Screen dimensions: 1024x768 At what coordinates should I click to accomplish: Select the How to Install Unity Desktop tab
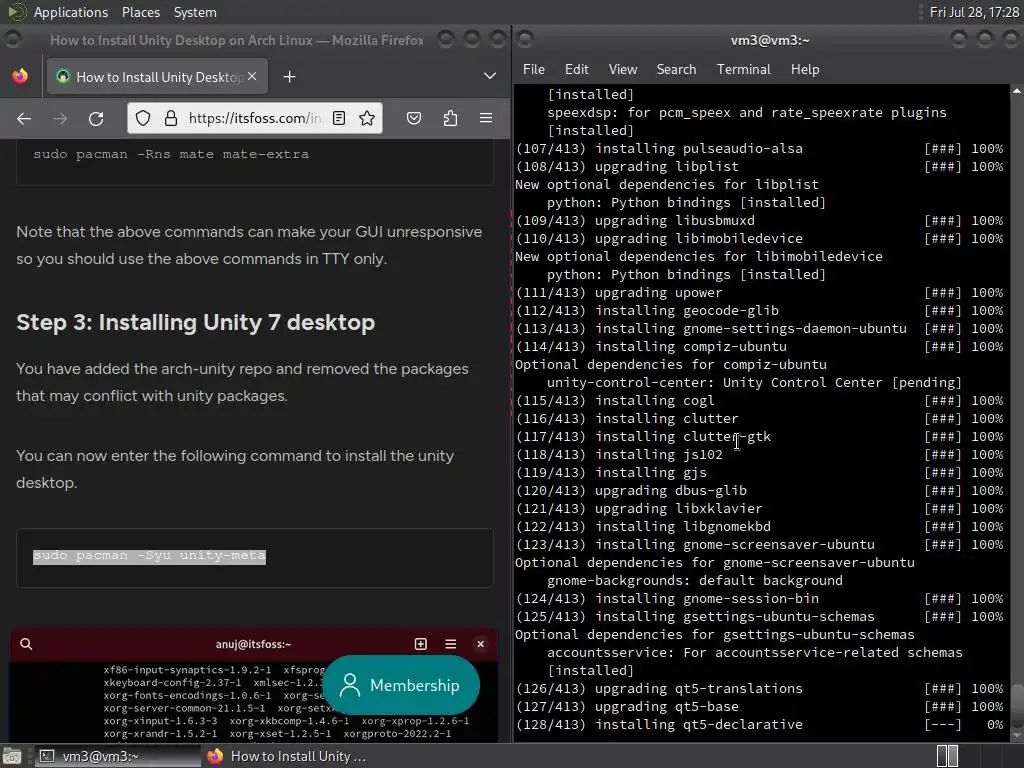(x=157, y=77)
